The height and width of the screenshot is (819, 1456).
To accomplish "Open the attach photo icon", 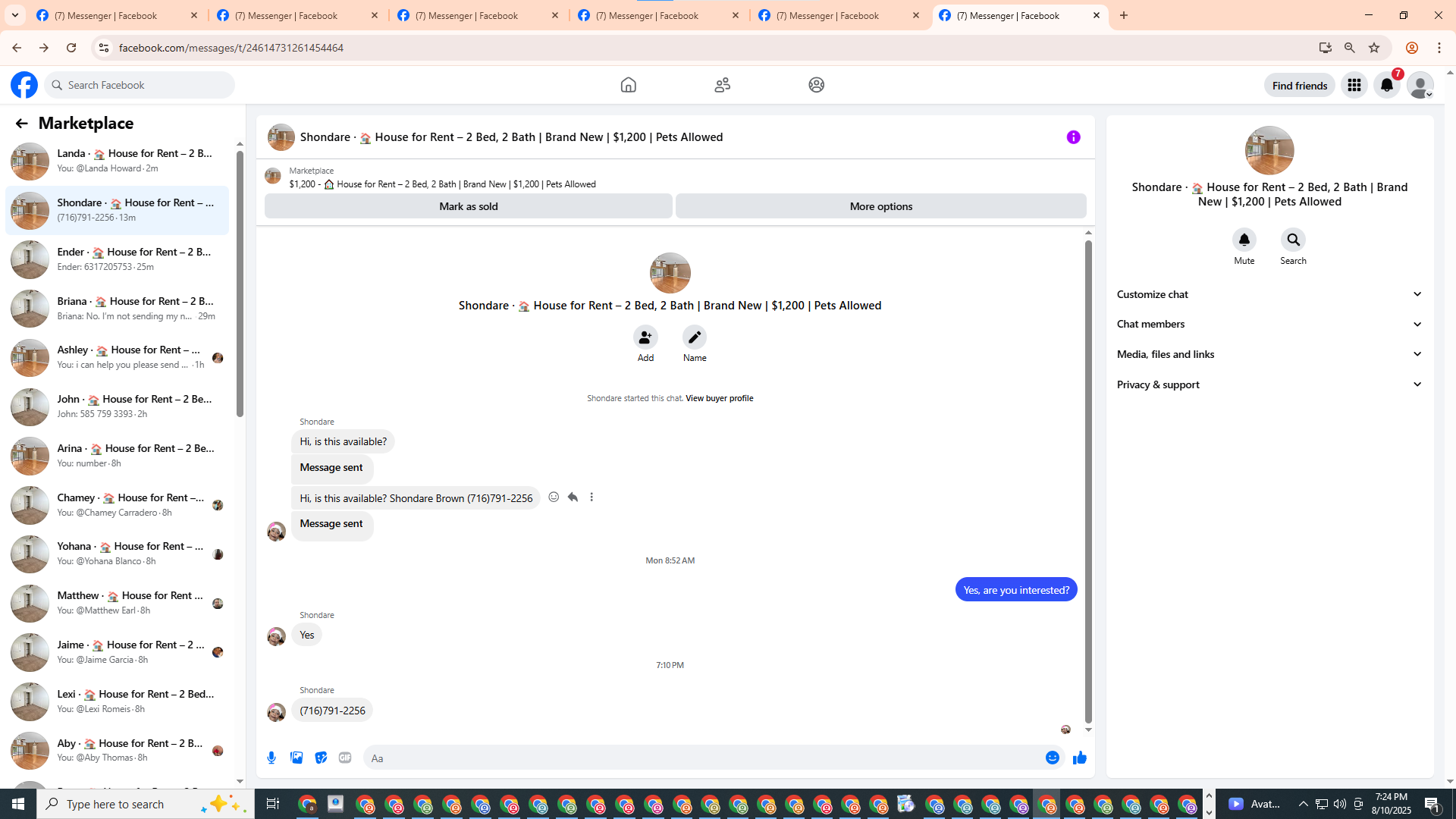I will pos(297,758).
